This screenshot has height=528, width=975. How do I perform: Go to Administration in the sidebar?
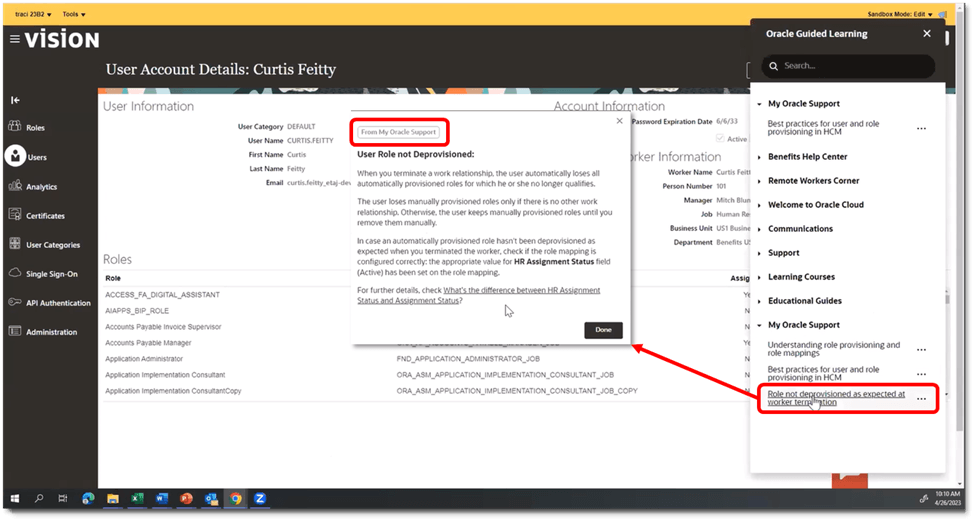(x=52, y=332)
